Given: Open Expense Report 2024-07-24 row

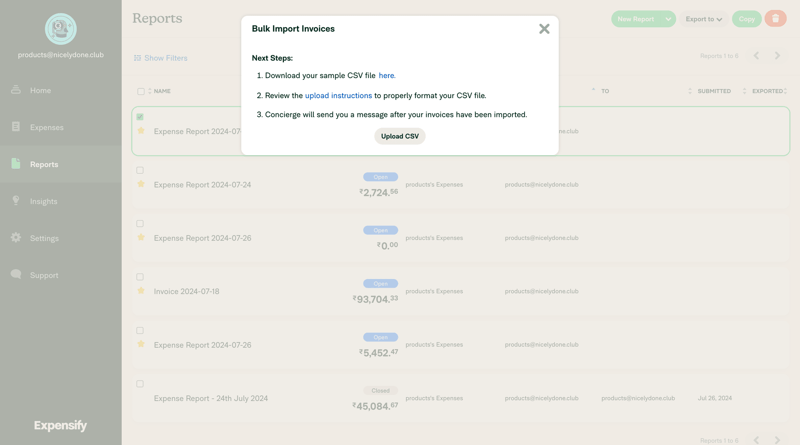Looking at the screenshot, I should coord(460,185).
